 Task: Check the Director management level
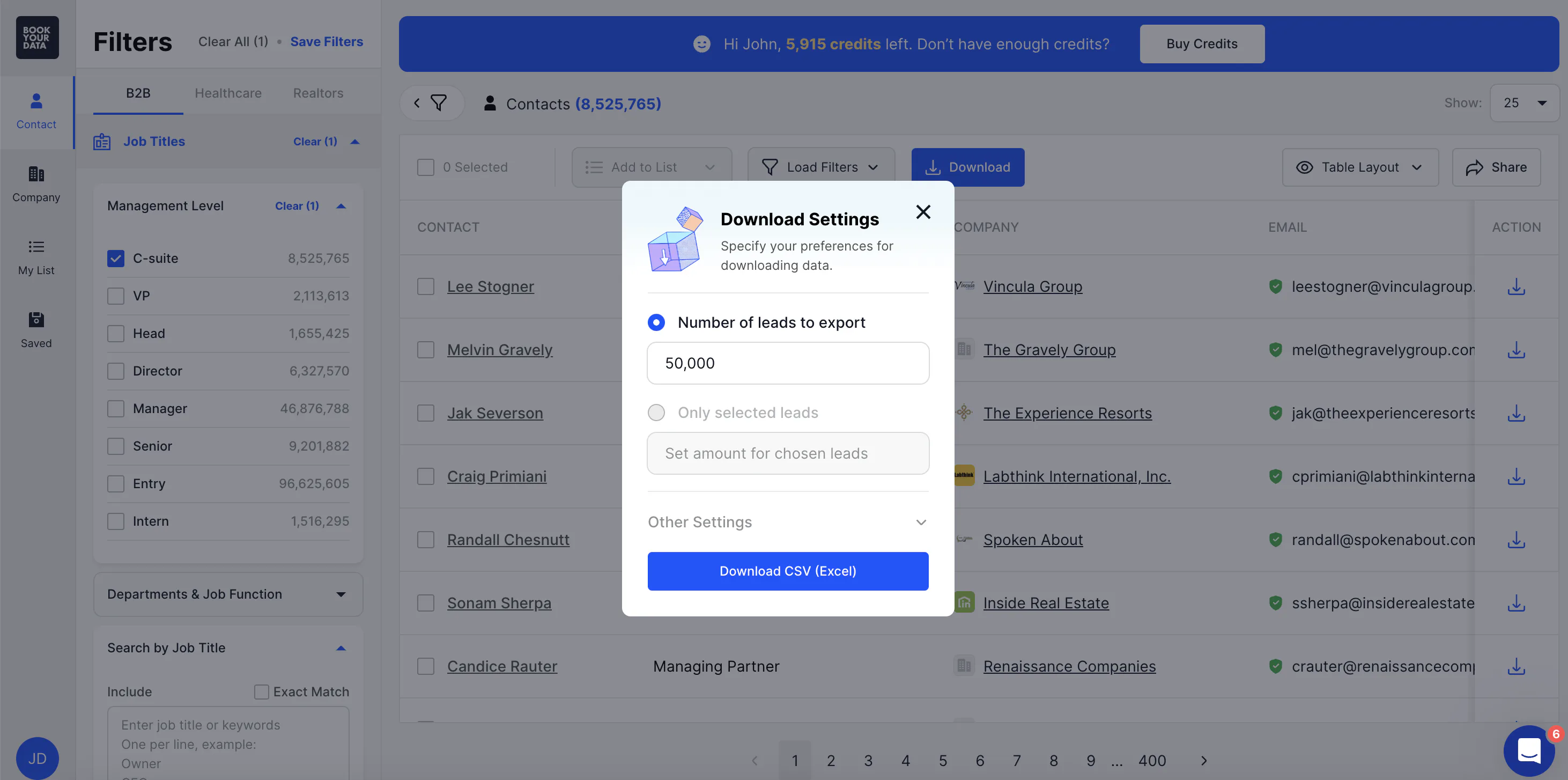116,371
